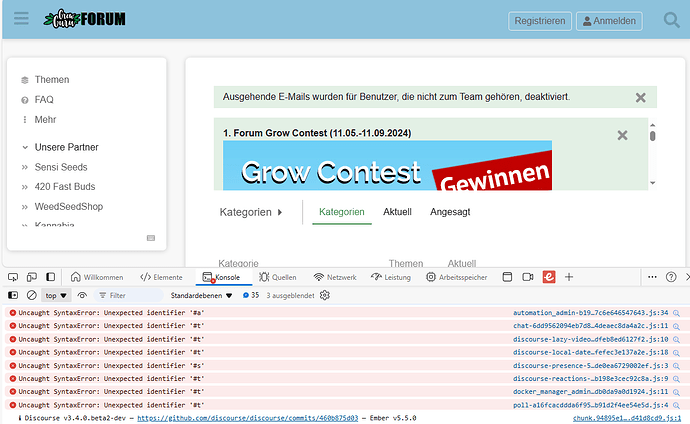Toggle the console sidebar panel

pos(13,296)
